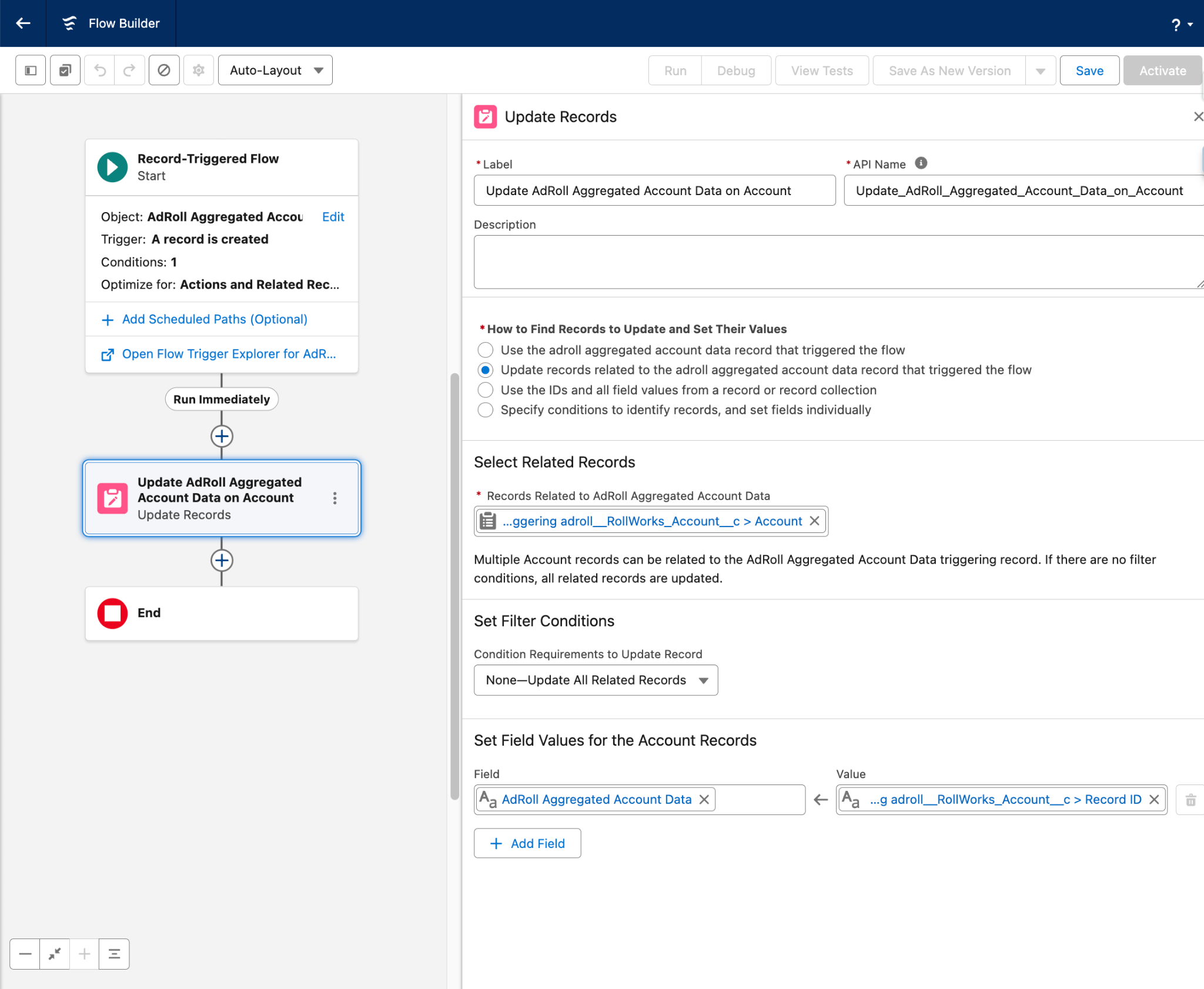Image resolution: width=1204 pixels, height=989 pixels.
Task: Click the Save button
Action: [1089, 71]
